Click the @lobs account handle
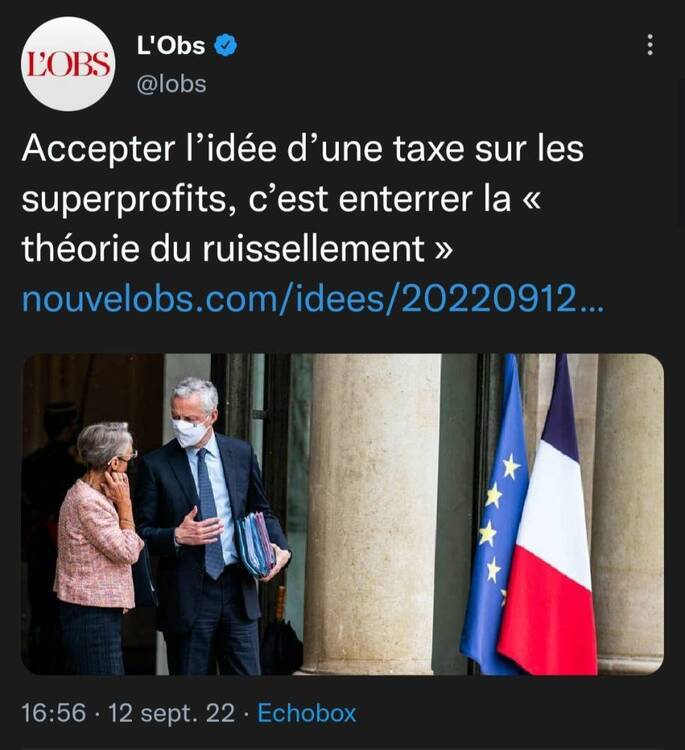 pos(171,84)
